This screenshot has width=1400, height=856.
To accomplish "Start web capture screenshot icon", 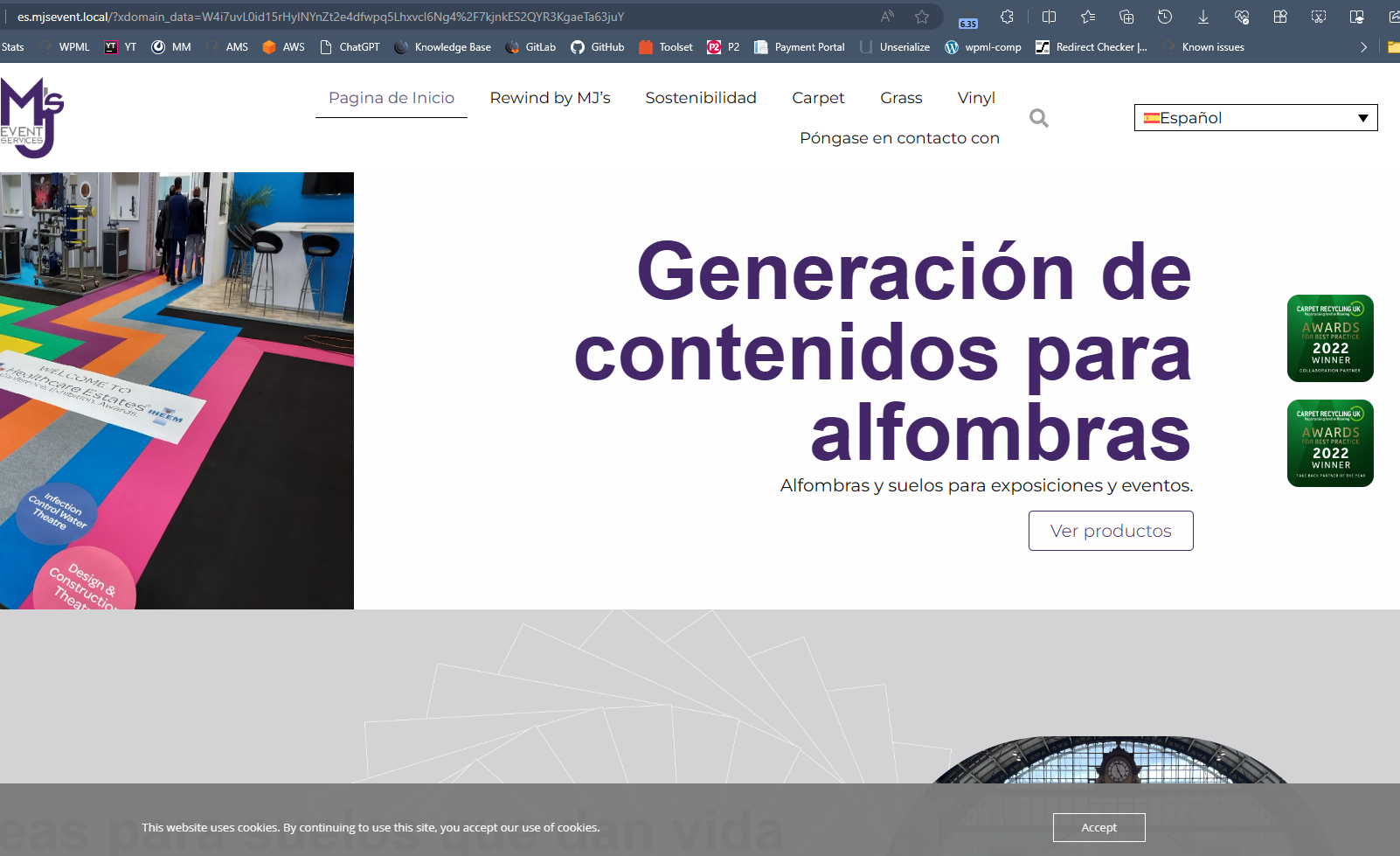I will 1319,17.
